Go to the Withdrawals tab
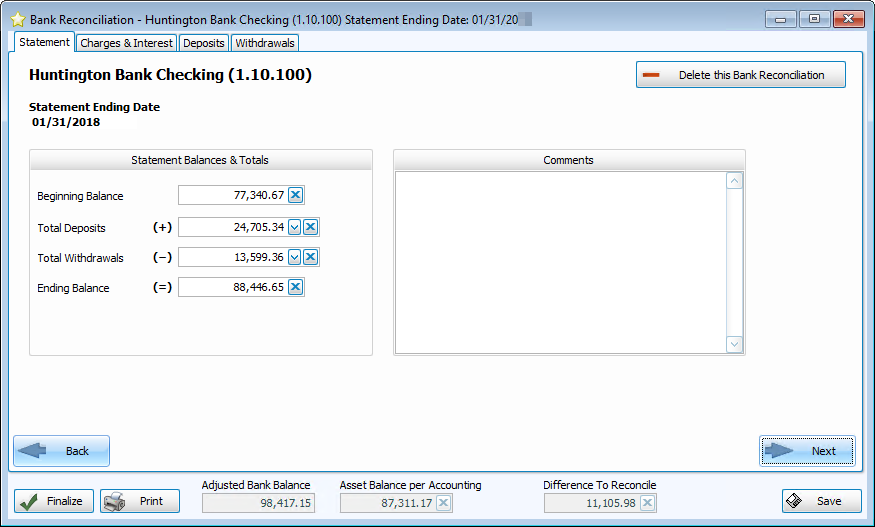The image size is (875, 527). click(x=264, y=43)
